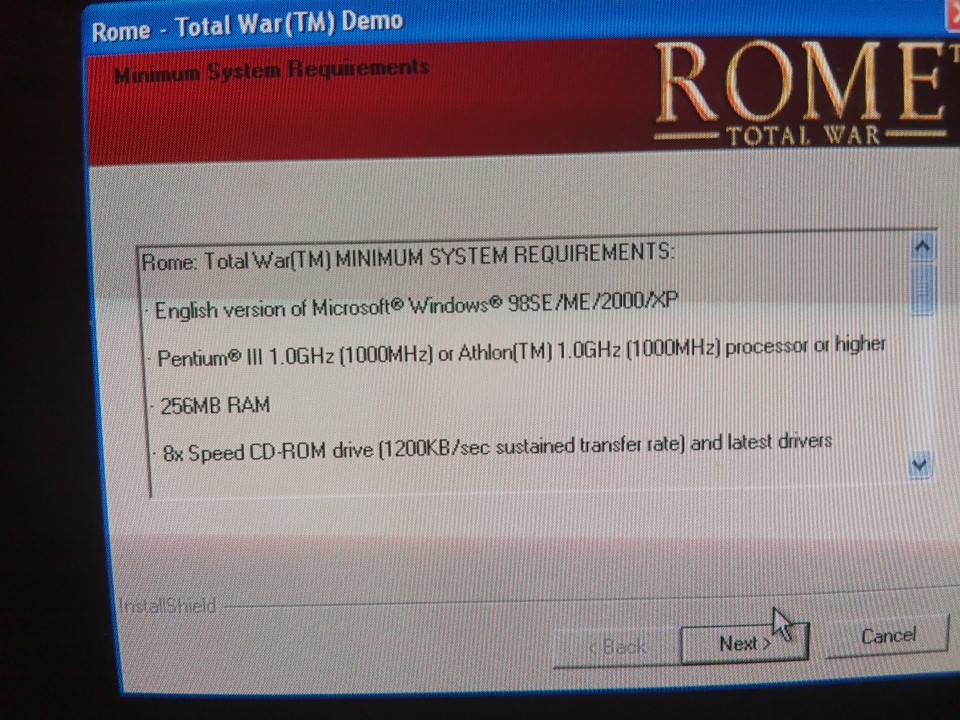Click the '256MB RAM' line

(x=214, y=405)
